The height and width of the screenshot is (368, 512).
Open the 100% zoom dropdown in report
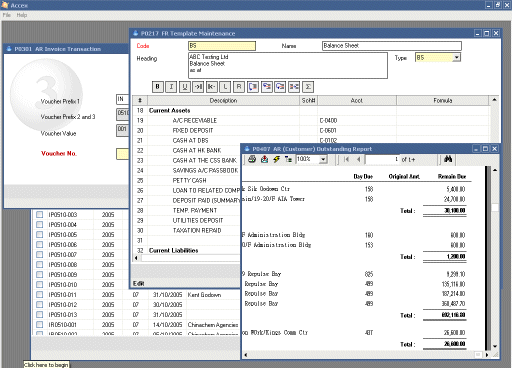pos(323,160)
